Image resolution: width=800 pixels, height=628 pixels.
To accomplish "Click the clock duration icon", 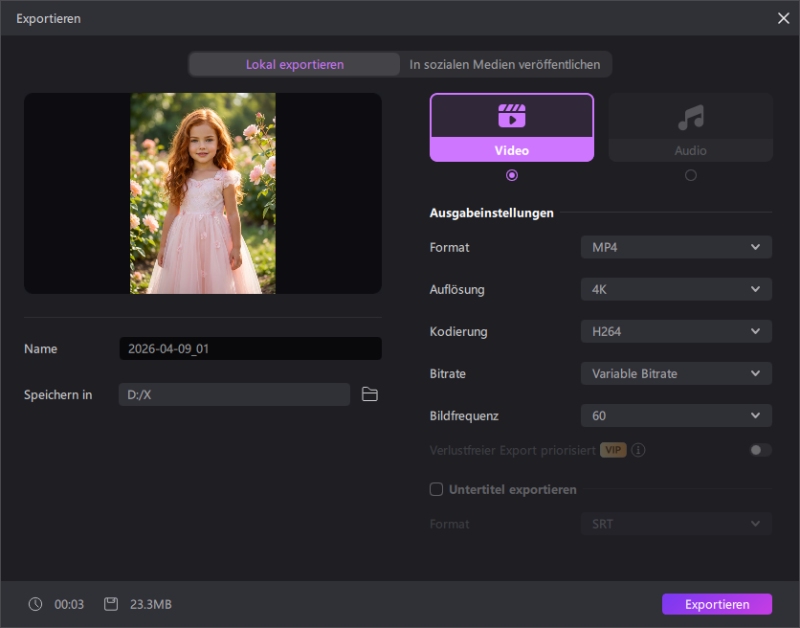I will coord(36,604).
